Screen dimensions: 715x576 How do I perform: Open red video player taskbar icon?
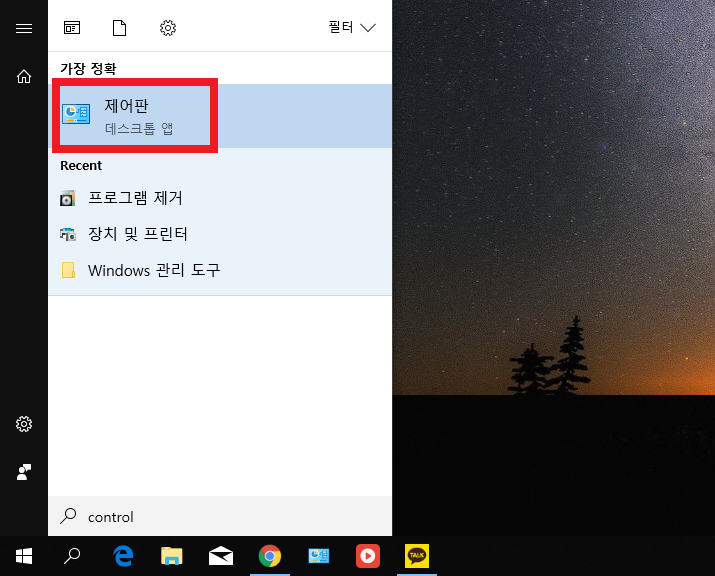tap(368, 556)
